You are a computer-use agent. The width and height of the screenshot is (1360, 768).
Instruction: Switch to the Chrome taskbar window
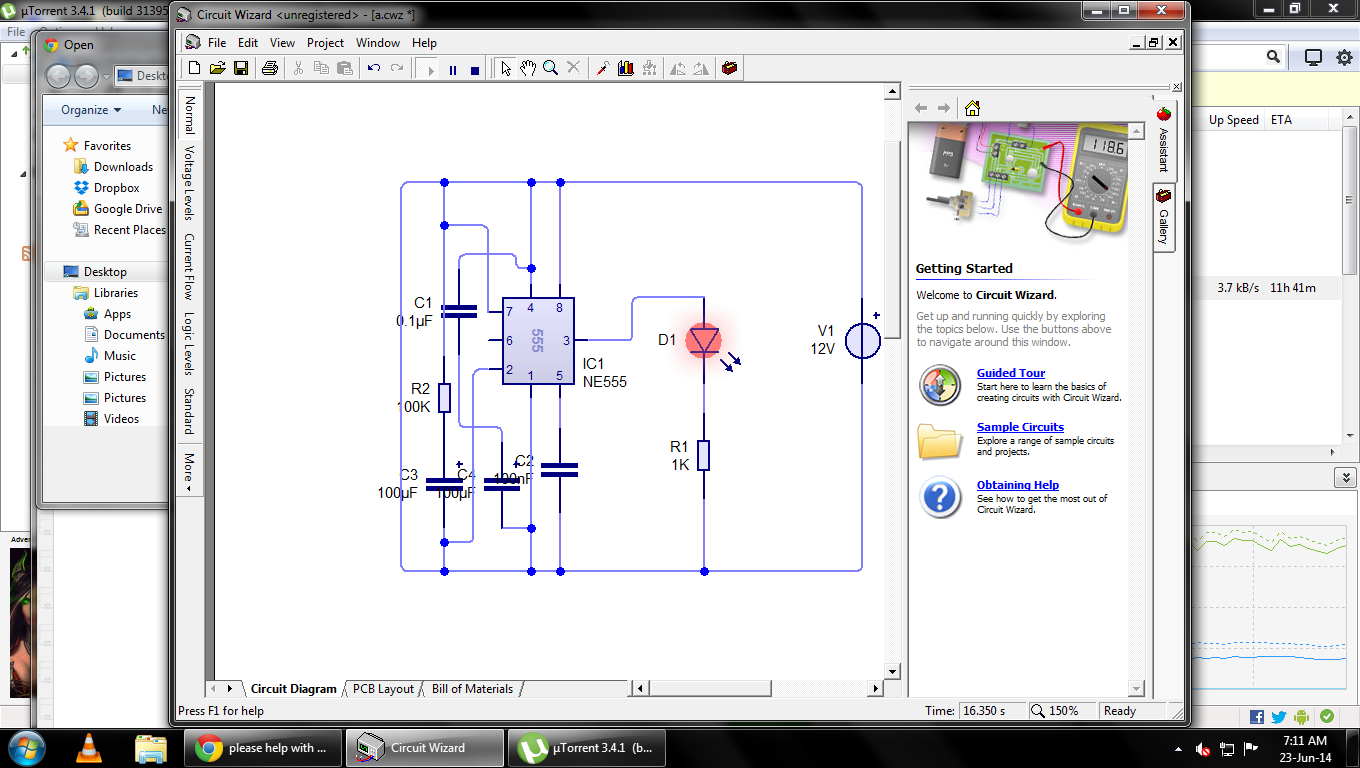(x=263, y=747)
